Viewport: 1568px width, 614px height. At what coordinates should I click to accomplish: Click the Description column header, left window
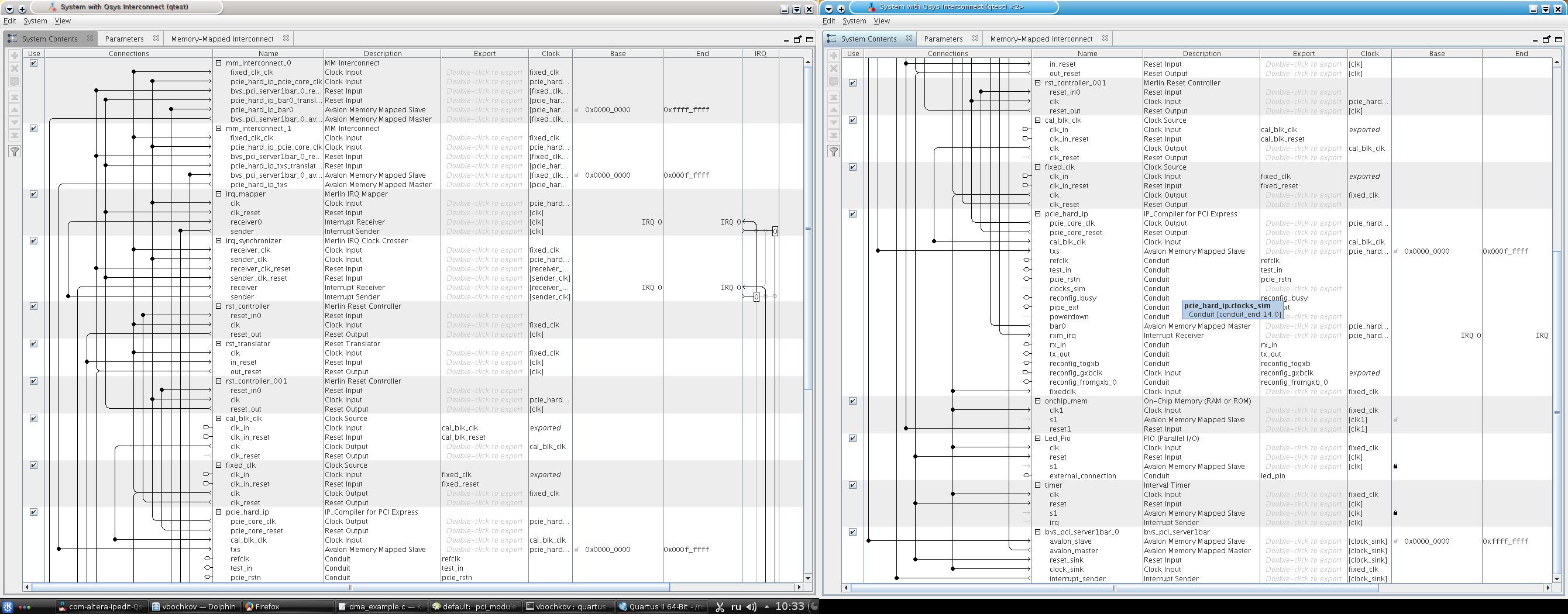(x=382, y=54)
